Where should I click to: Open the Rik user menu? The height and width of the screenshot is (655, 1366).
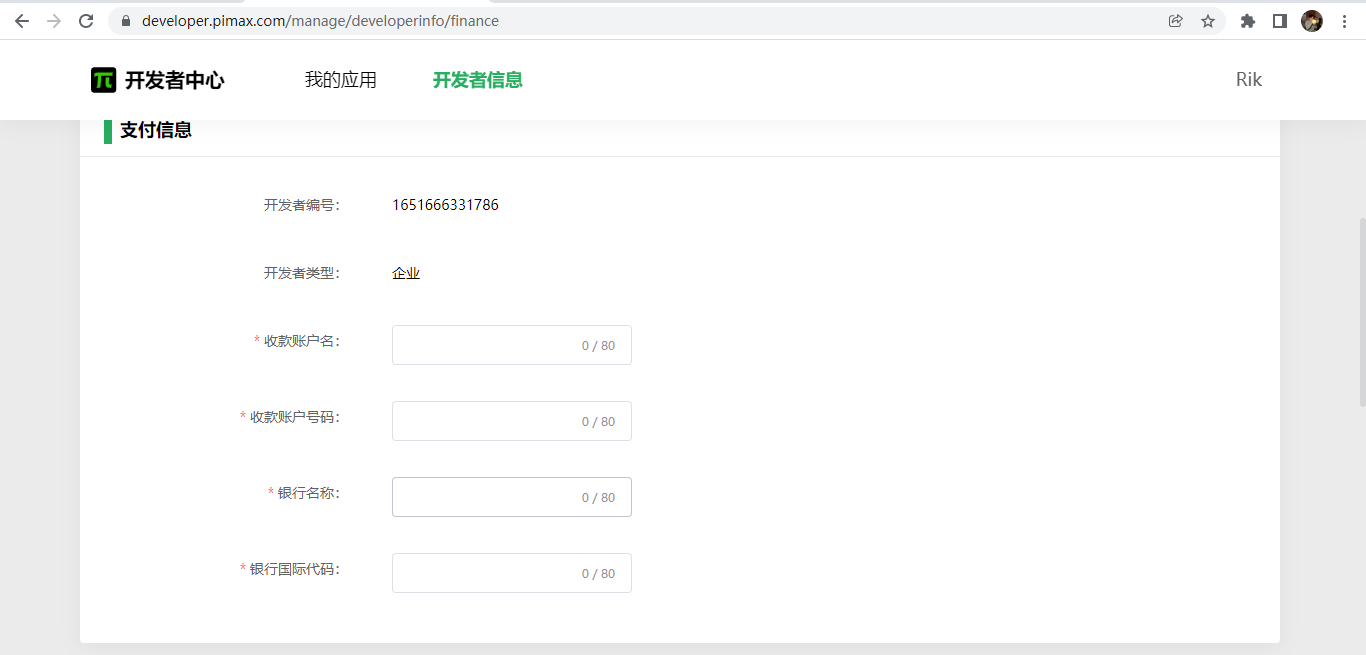point(1249,80)
